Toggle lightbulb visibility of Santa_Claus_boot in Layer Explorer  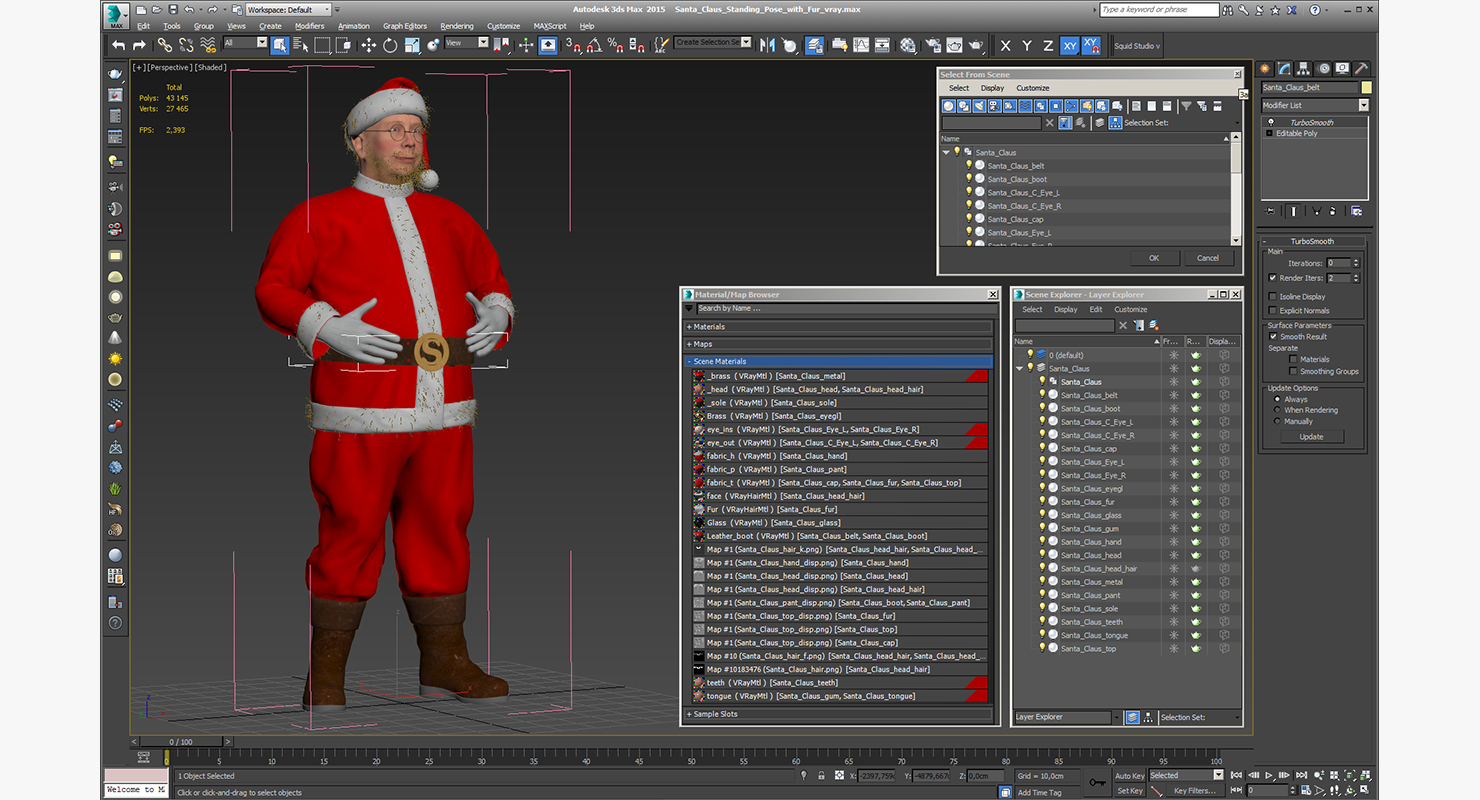point(1042,408)
